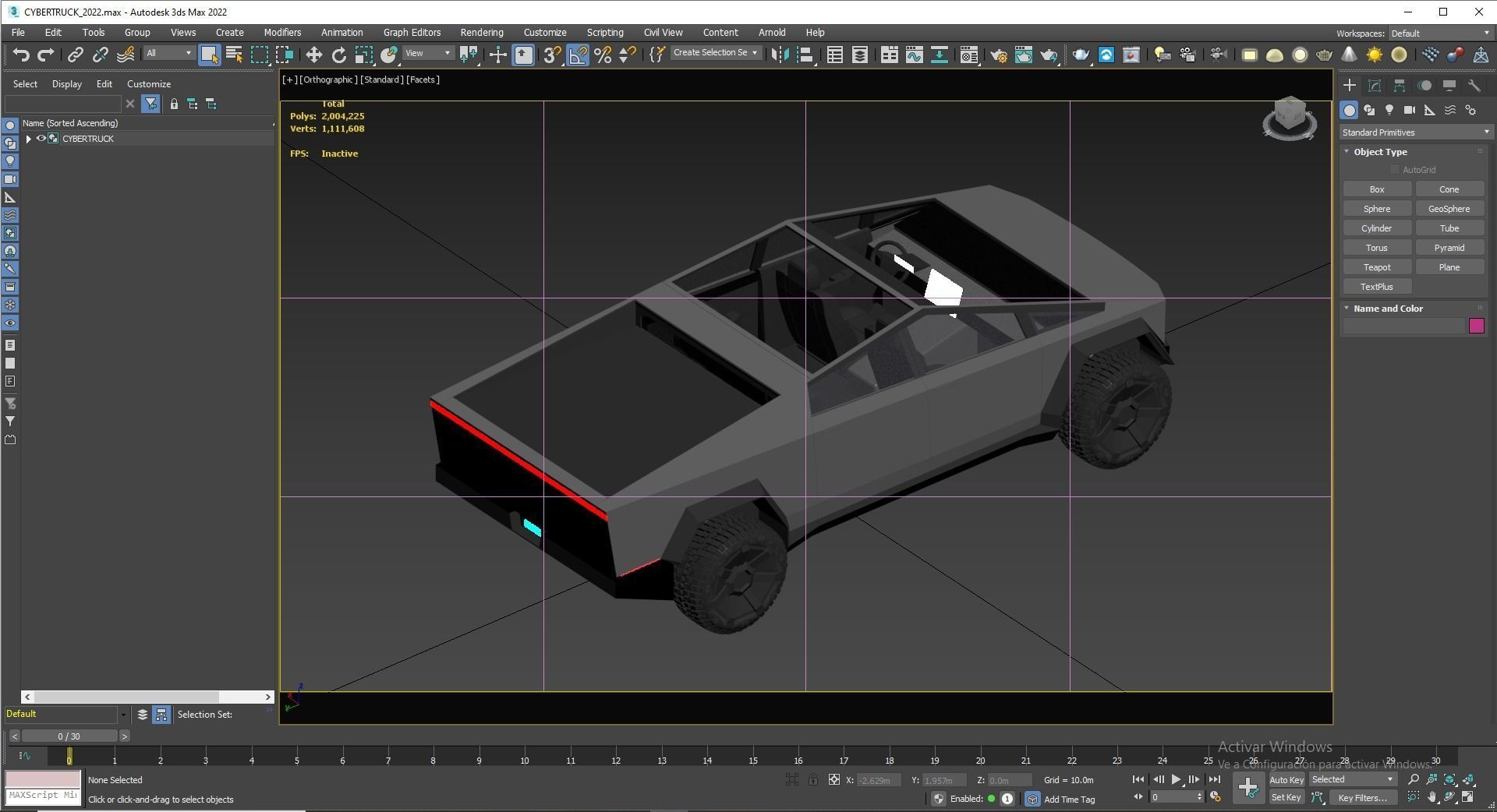Select the Shapes category icon

click(1369, 111)
